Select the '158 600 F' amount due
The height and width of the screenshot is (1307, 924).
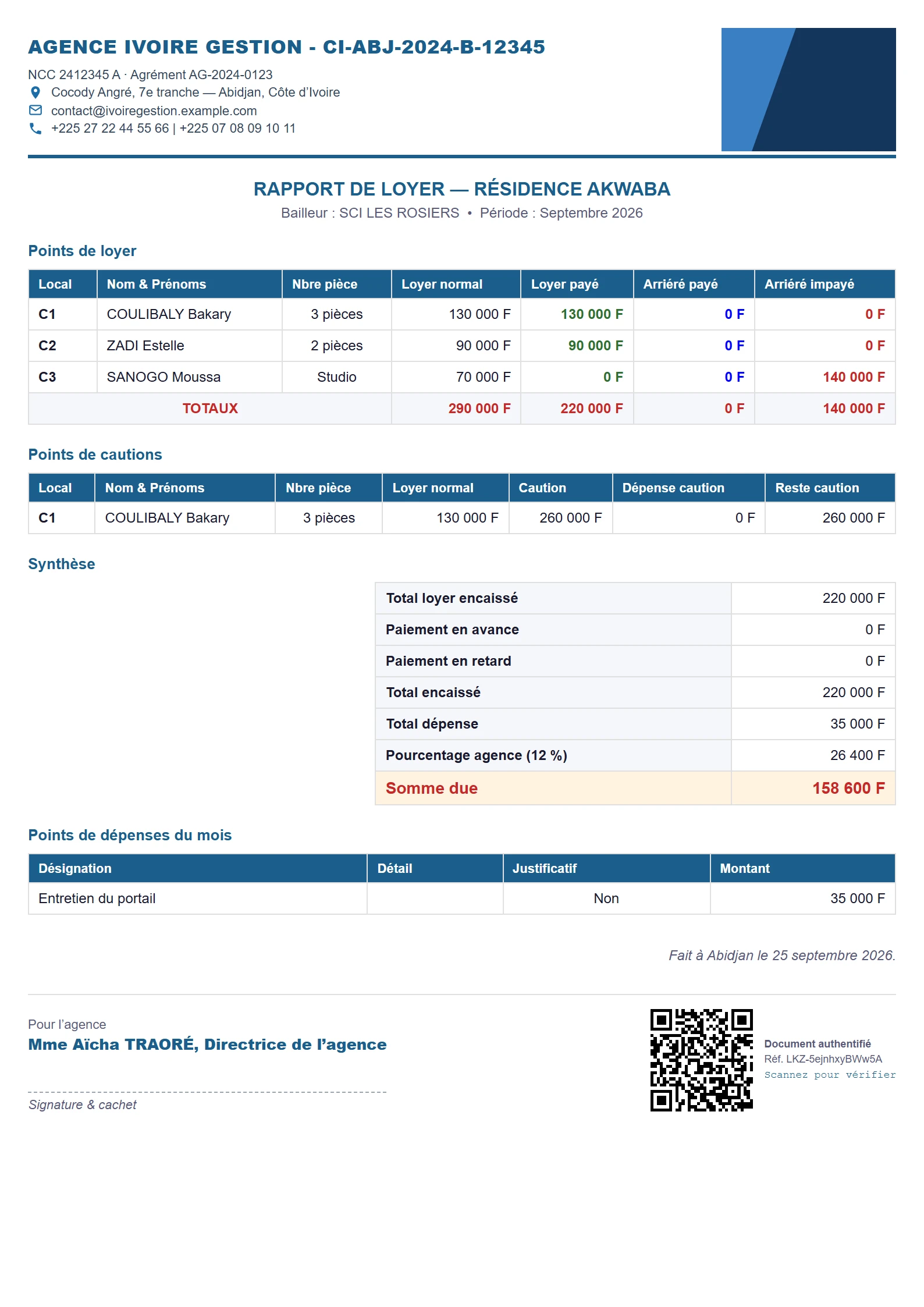848,788
